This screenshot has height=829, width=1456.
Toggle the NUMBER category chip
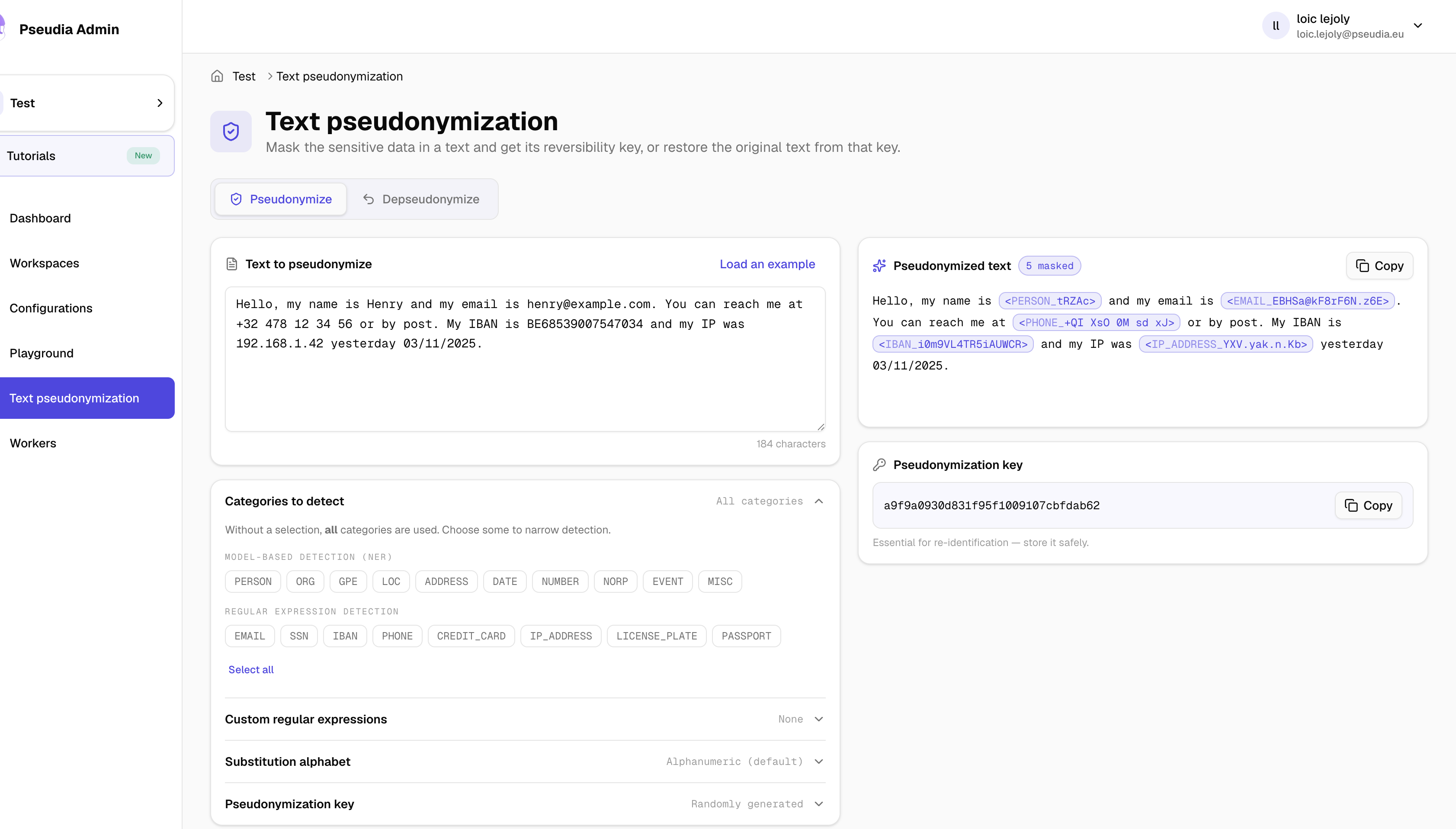coord(560,582)
